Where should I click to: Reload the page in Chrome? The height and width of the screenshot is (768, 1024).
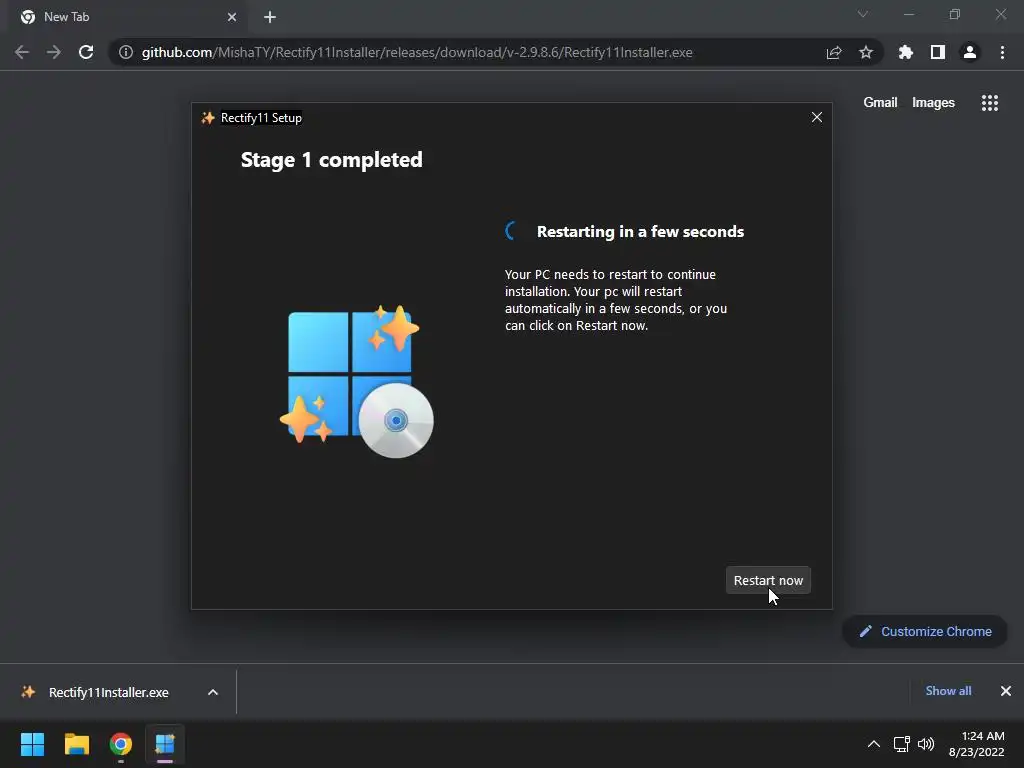[86, 52]
